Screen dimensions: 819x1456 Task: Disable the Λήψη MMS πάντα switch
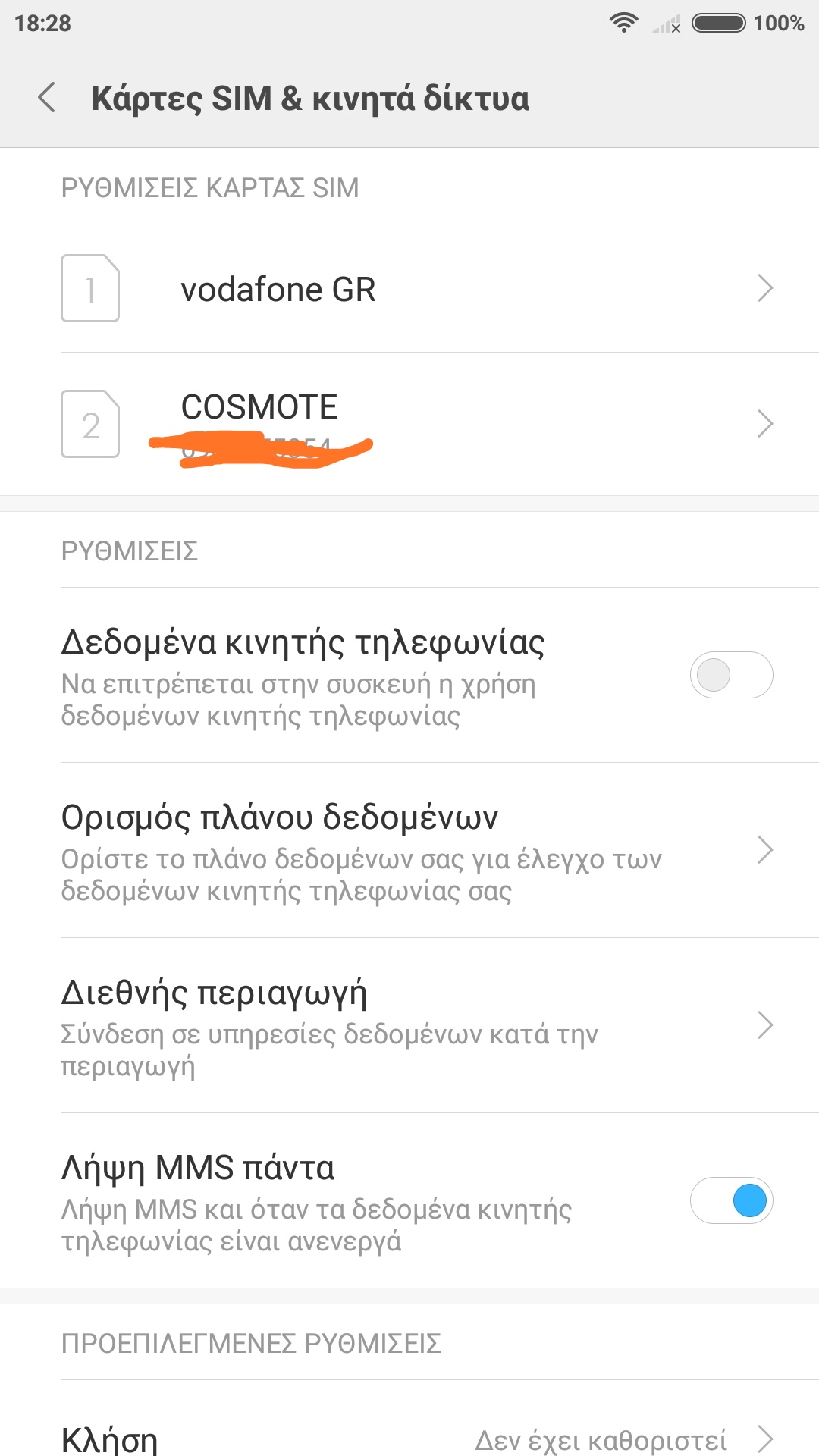[x=731, y=1200]
